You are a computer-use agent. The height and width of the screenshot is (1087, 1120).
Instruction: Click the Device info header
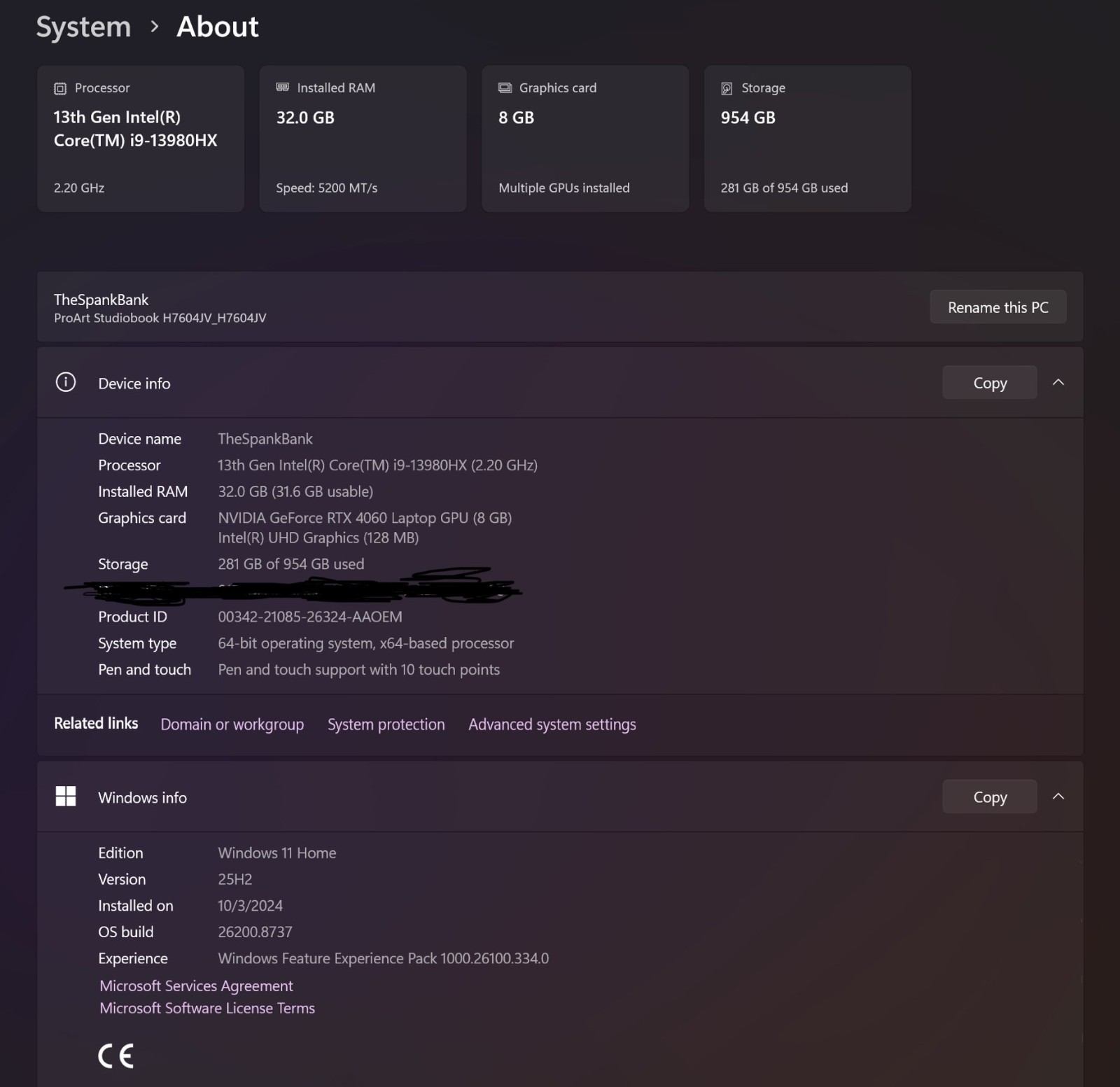pos(560,383)
